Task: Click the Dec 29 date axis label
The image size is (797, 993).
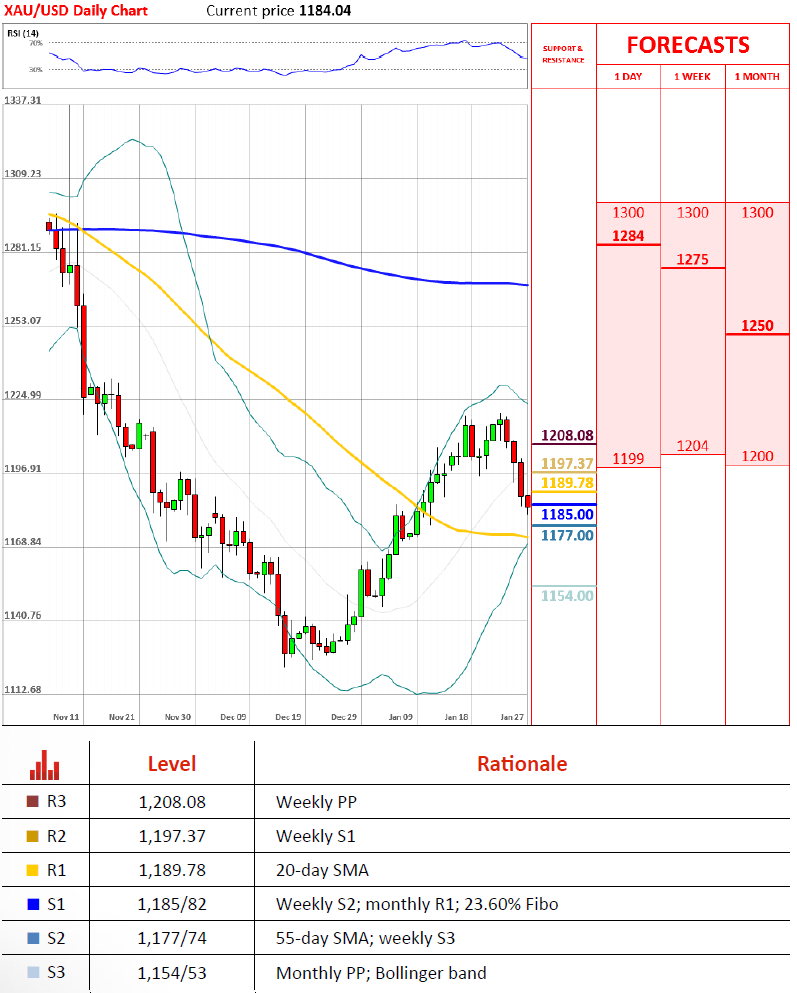Action: [x=344, y=717]
